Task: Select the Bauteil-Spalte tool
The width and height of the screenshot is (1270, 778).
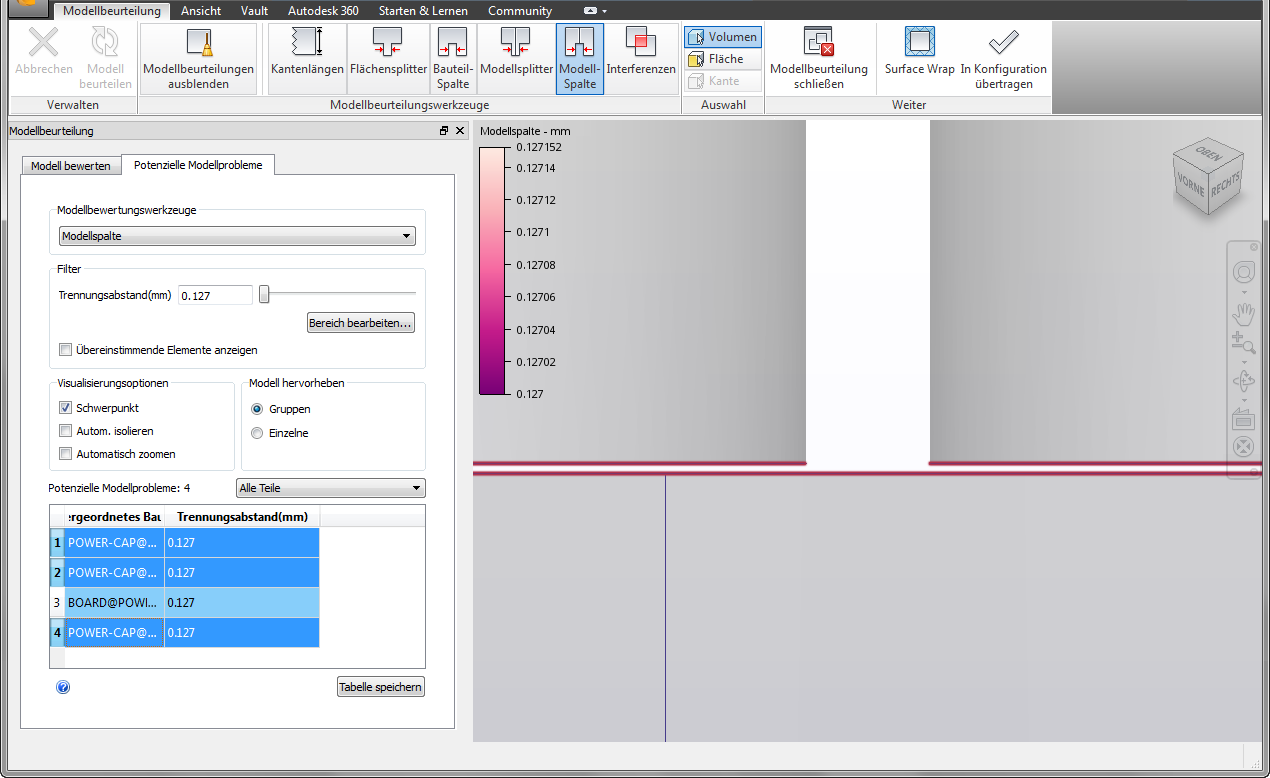Action: tap(453, 58)
